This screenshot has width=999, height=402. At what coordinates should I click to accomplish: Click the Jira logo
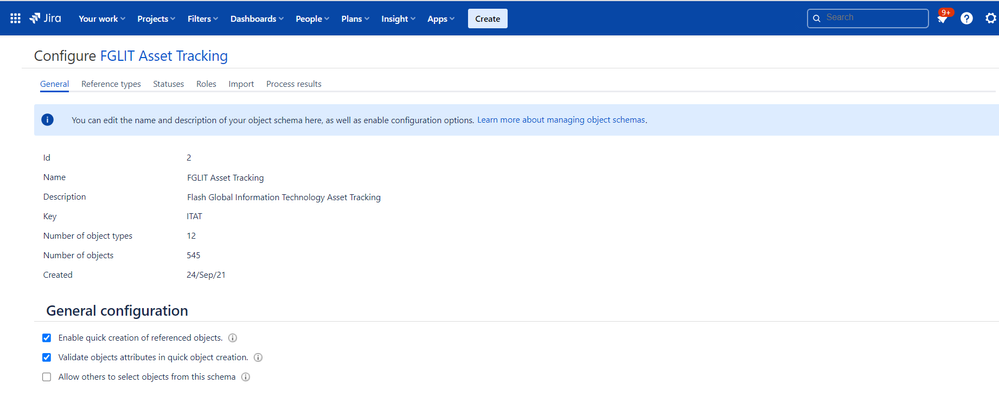pos(45,18)
